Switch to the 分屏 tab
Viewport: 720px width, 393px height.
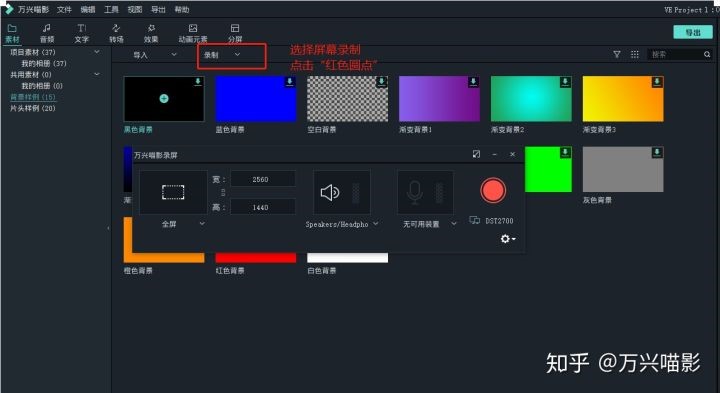(235, 34)
